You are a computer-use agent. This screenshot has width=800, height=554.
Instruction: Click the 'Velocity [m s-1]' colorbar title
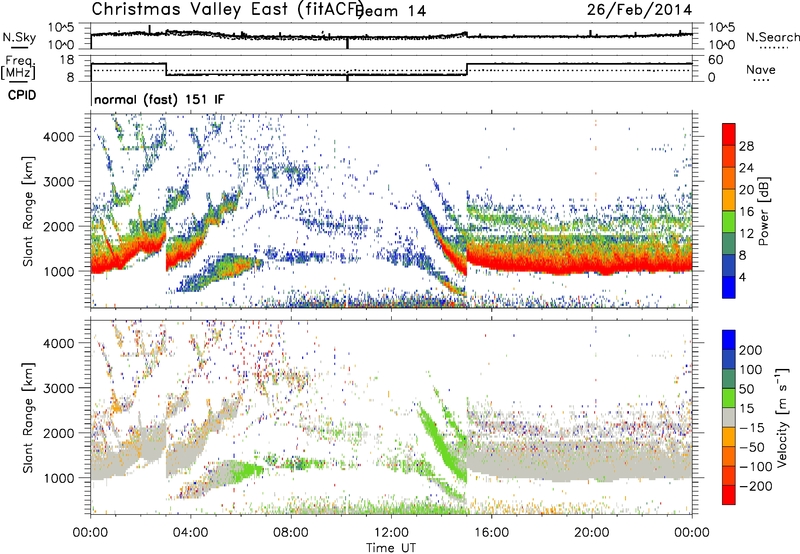pos(782,418)
